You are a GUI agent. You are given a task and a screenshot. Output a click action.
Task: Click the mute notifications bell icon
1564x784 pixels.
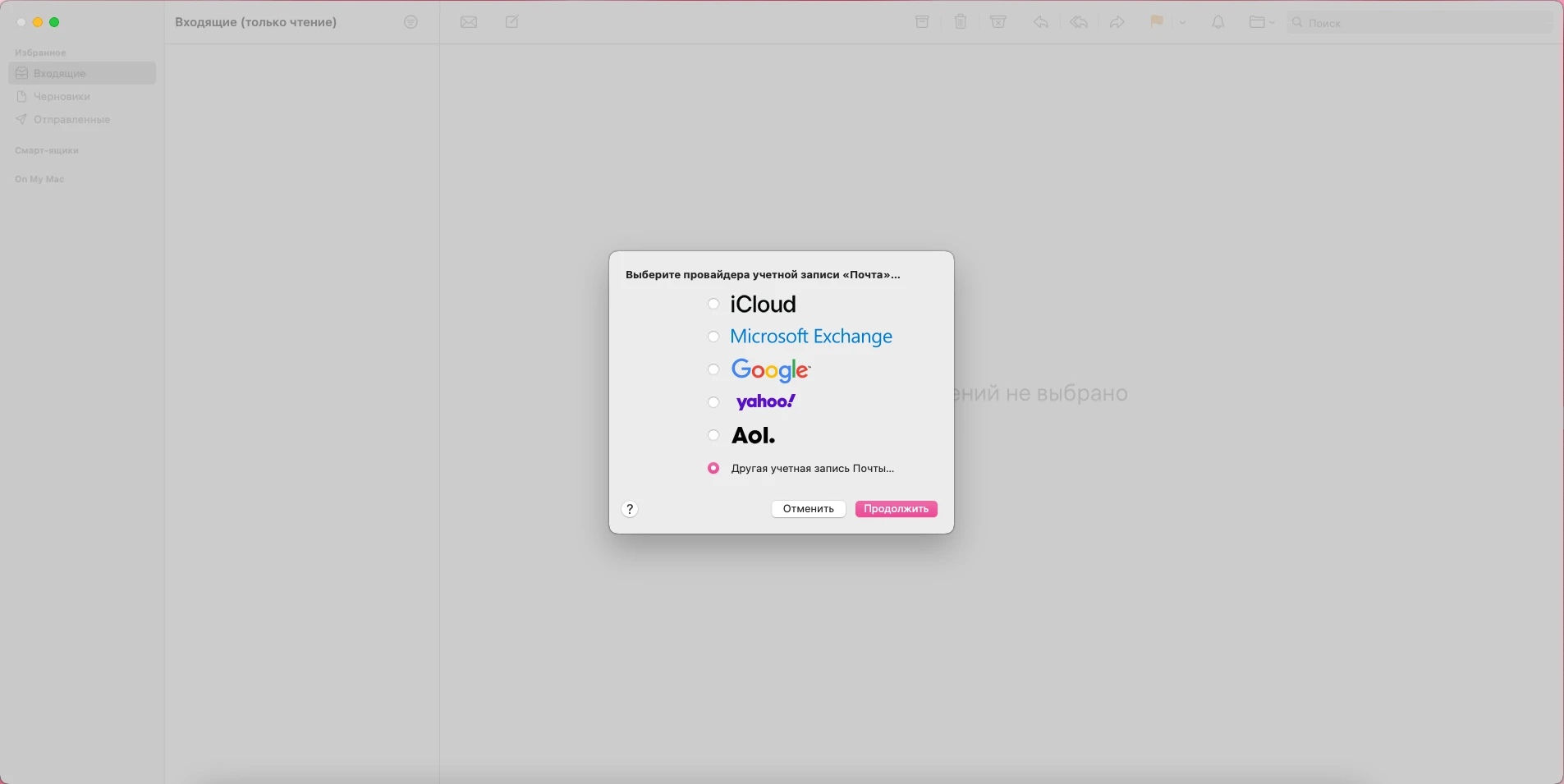coord(1218,22)
